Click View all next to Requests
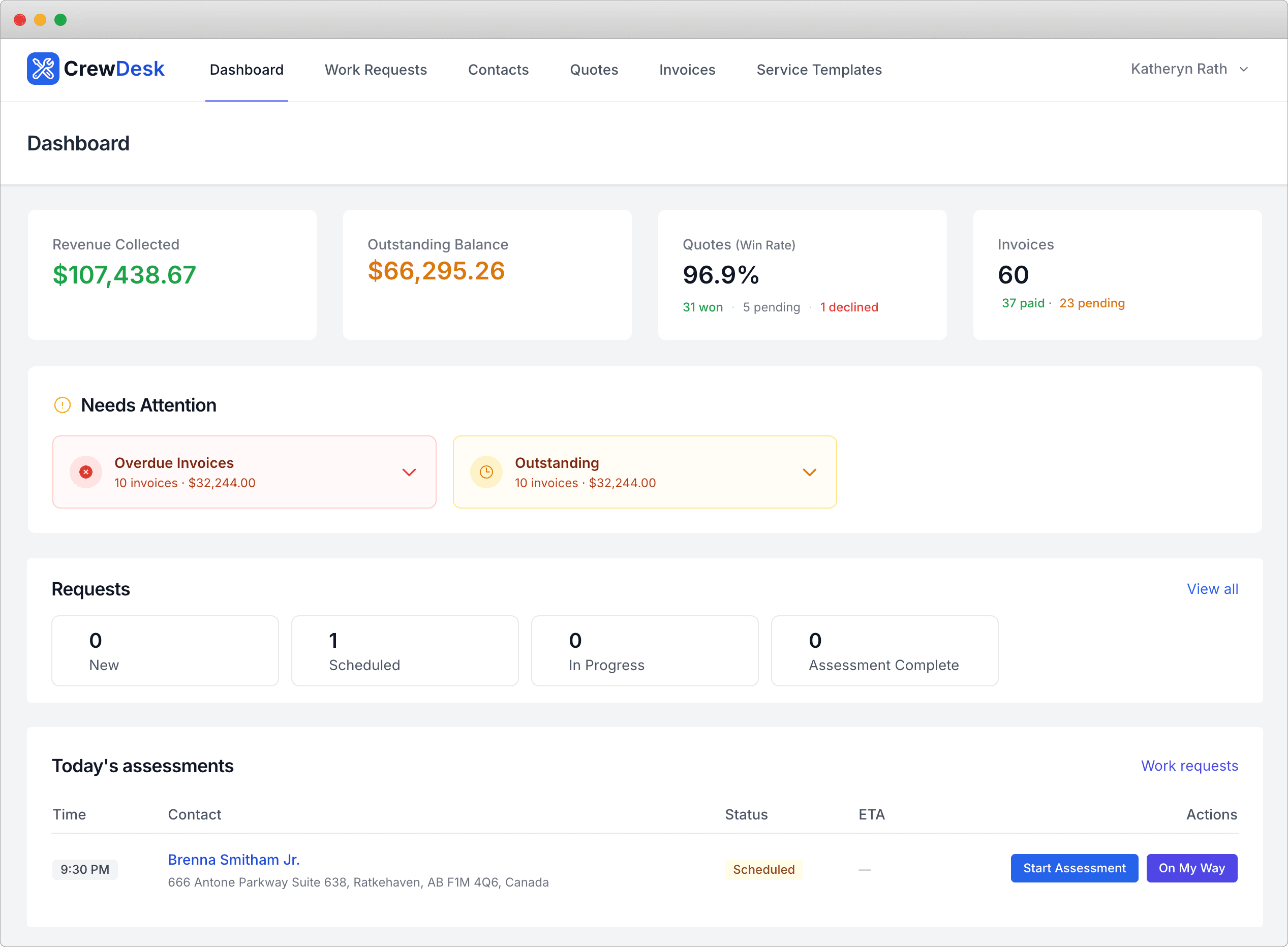The height and width of the screenshot is (947, 1288). (1212, 589)
